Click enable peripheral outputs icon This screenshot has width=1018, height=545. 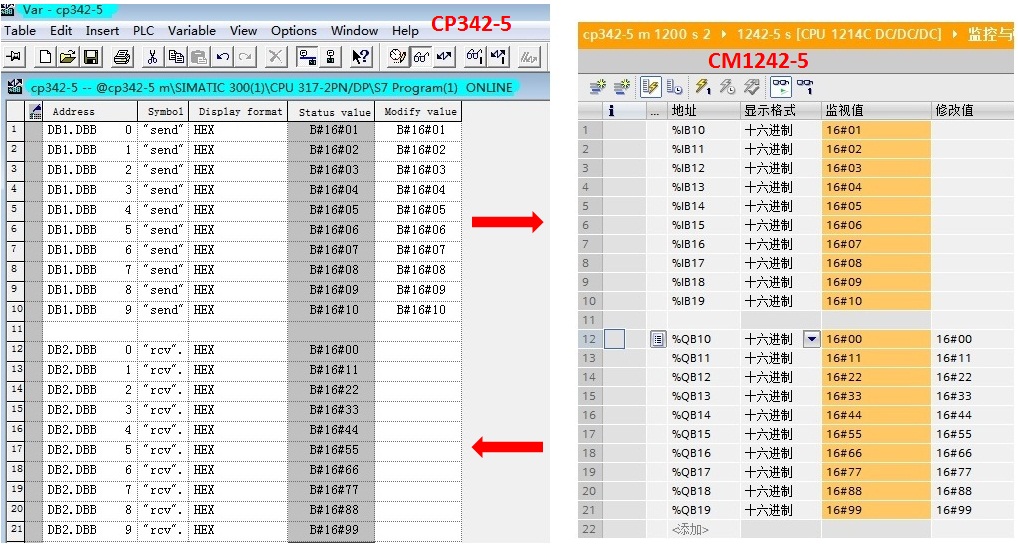pyautogui.click(x=751, y=86)
